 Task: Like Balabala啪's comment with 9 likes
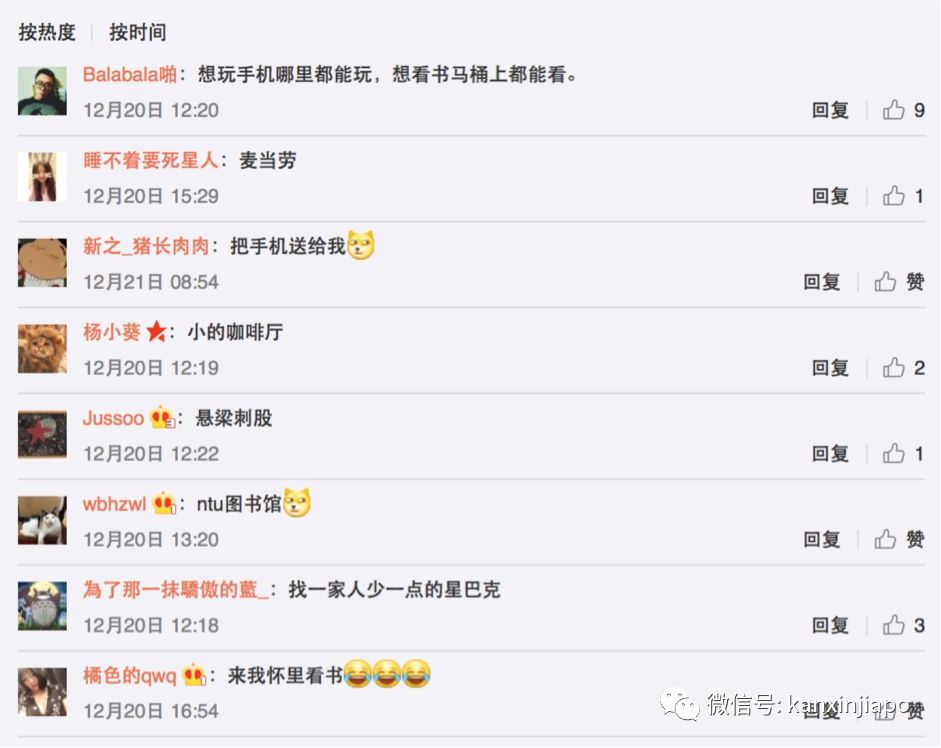894,110
